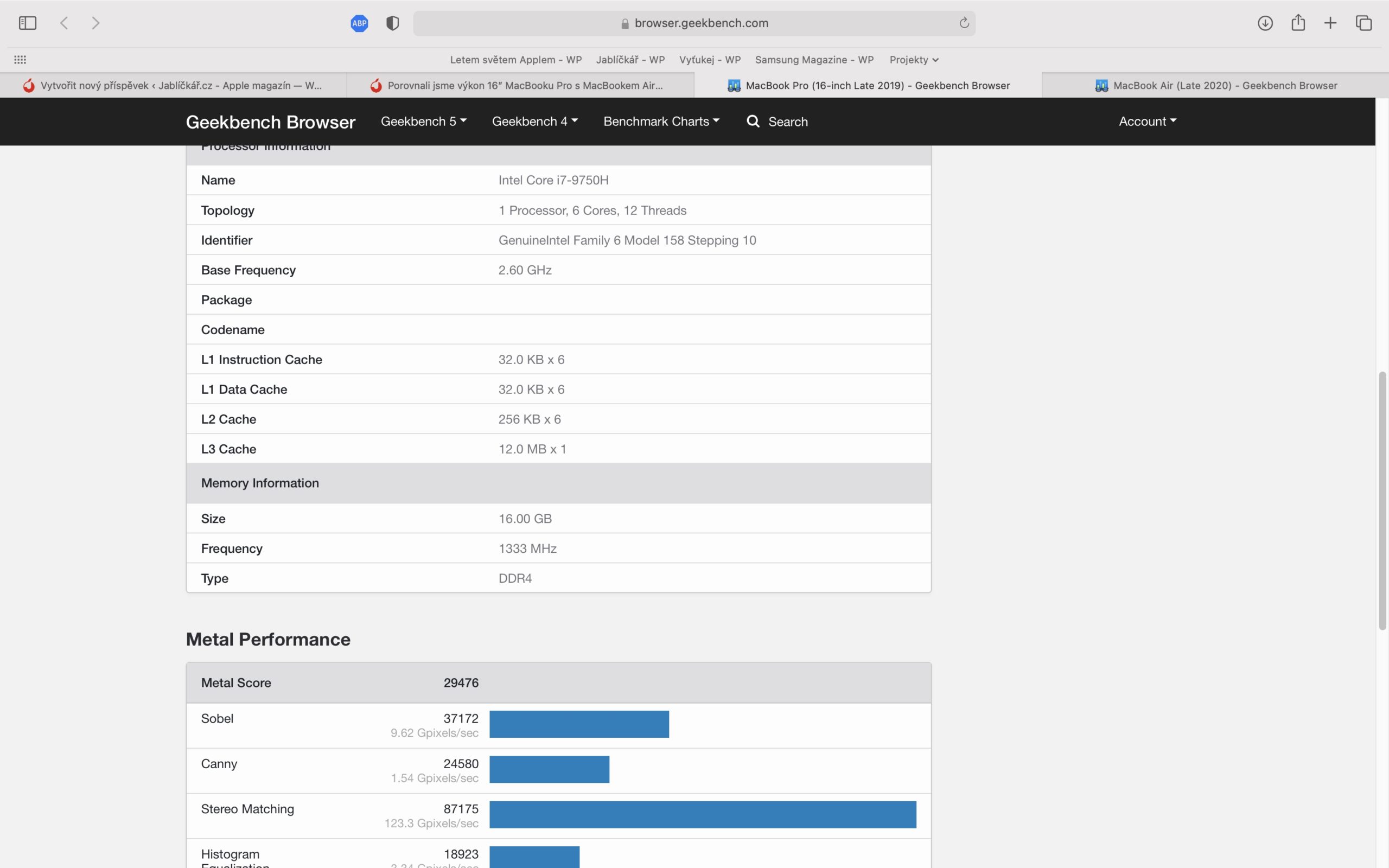Open the share icon

pos(1298,22)
